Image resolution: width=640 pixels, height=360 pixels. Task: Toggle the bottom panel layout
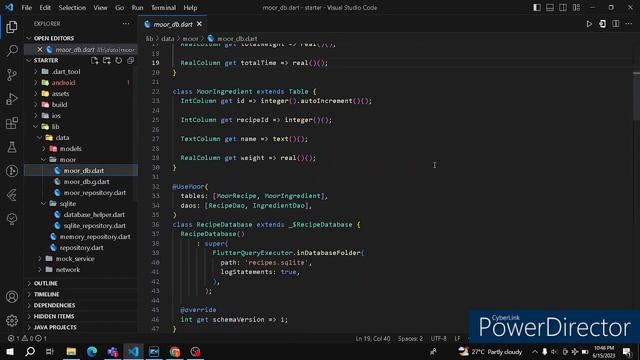click(x=550, y=7)
